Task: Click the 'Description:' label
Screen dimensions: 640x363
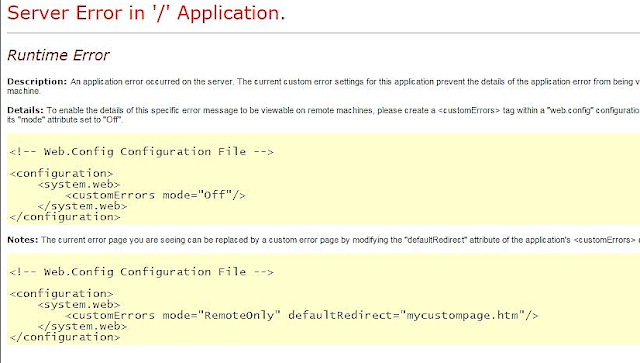Action: [x=37, y=81]
